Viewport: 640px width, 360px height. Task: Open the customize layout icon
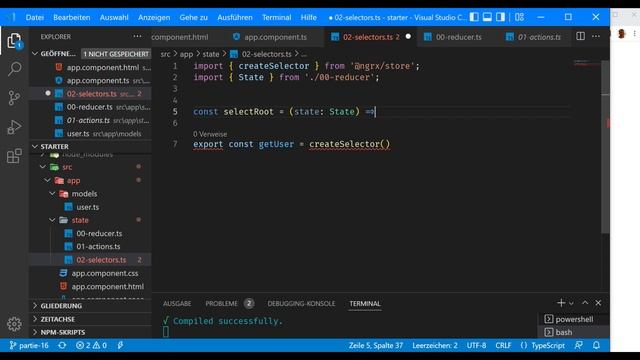(519, 17)
